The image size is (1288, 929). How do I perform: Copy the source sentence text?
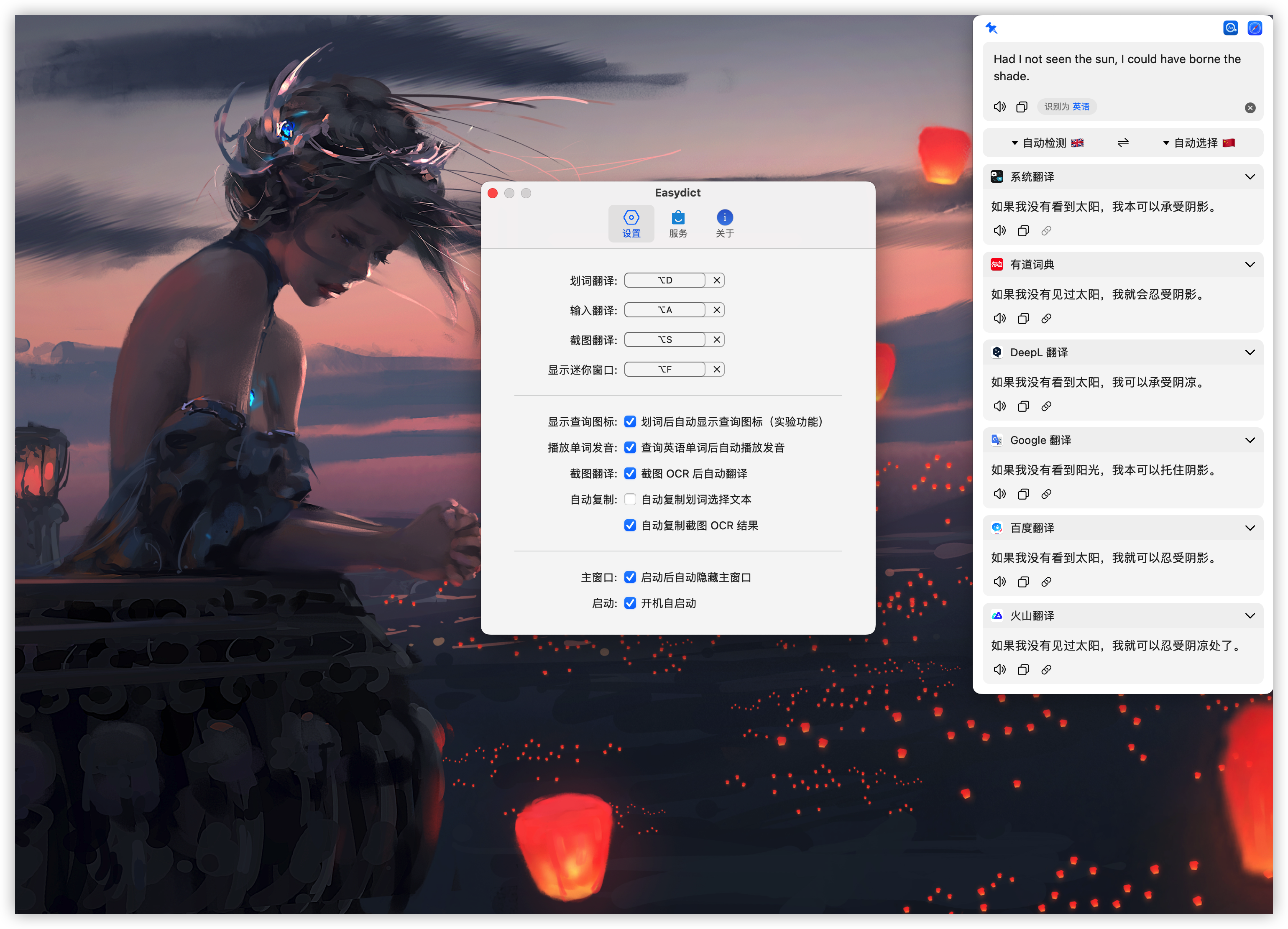(1022, 107)
